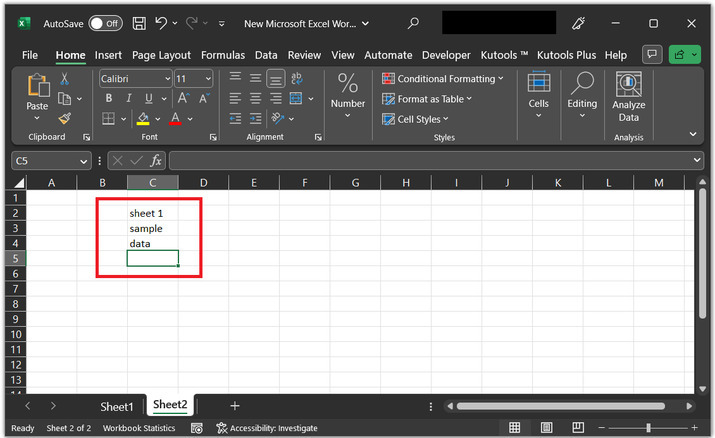Click the Save icon in title bar

pyautogui.click(x=139, y=23)
